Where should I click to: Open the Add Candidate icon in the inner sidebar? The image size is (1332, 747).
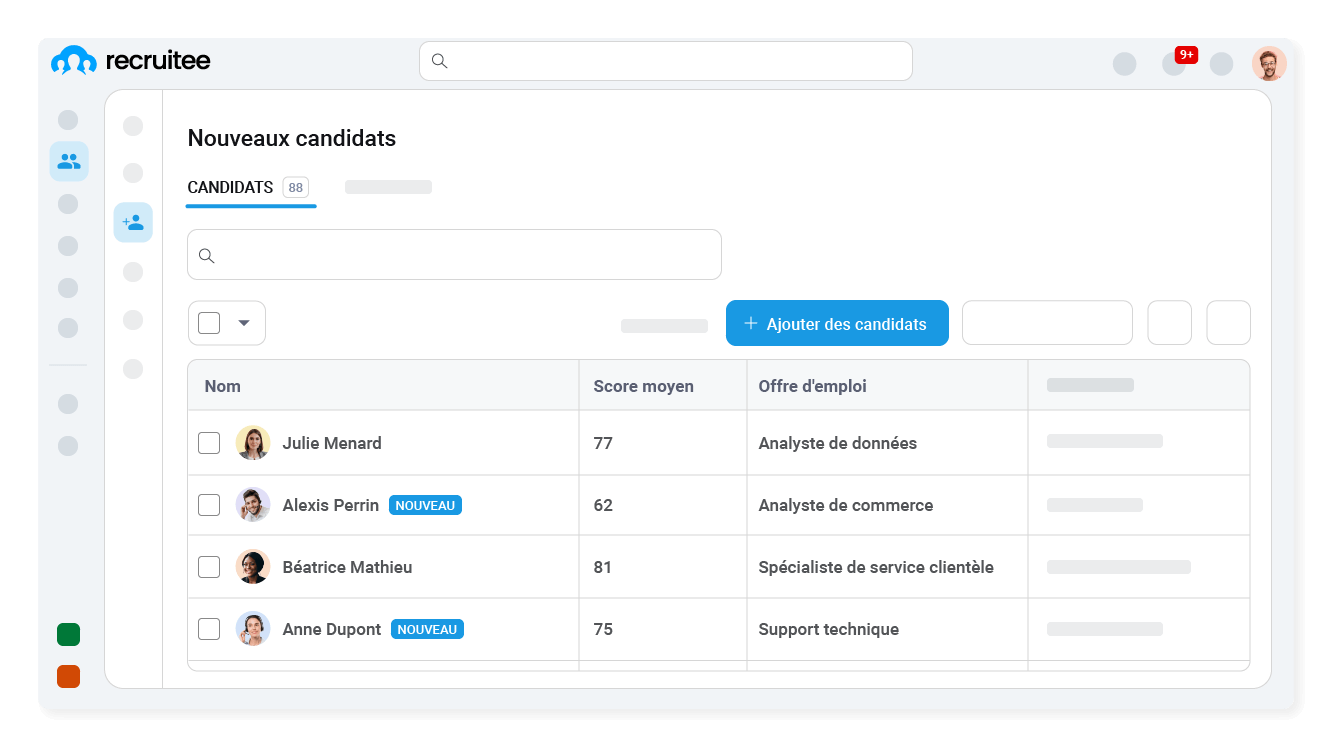(133, 222)
